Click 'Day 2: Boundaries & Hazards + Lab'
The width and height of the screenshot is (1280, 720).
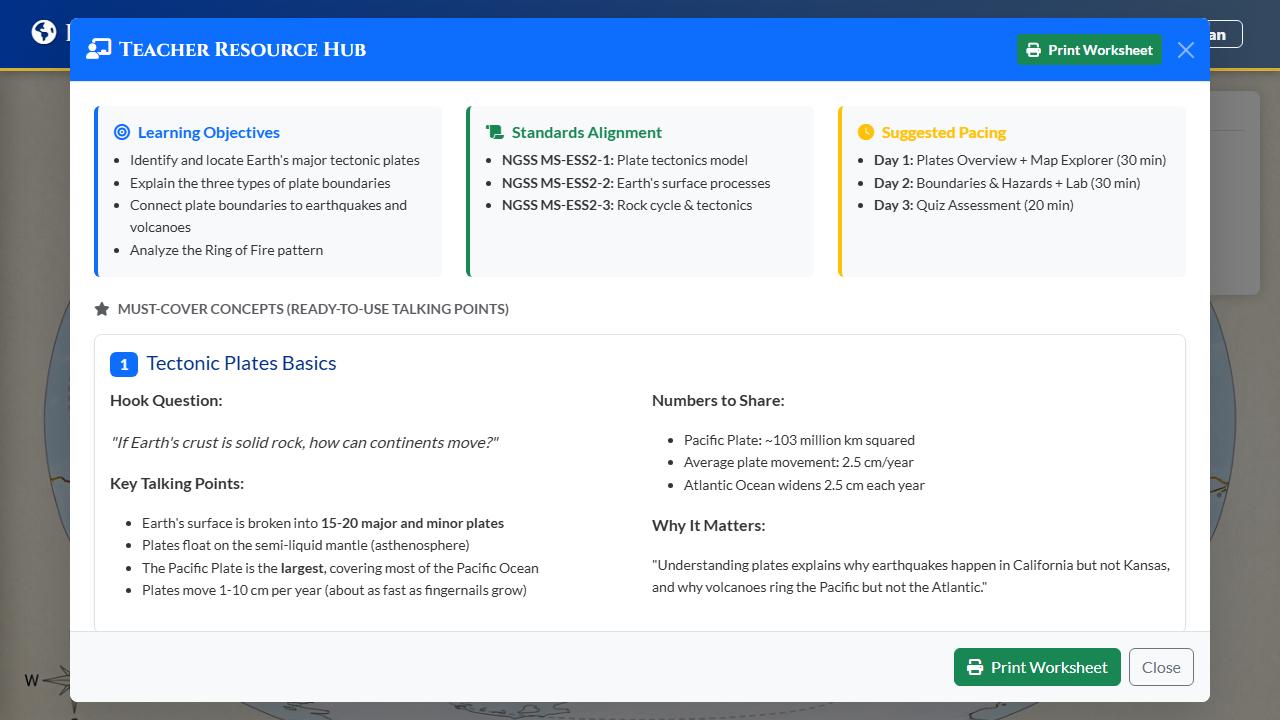1007,183
